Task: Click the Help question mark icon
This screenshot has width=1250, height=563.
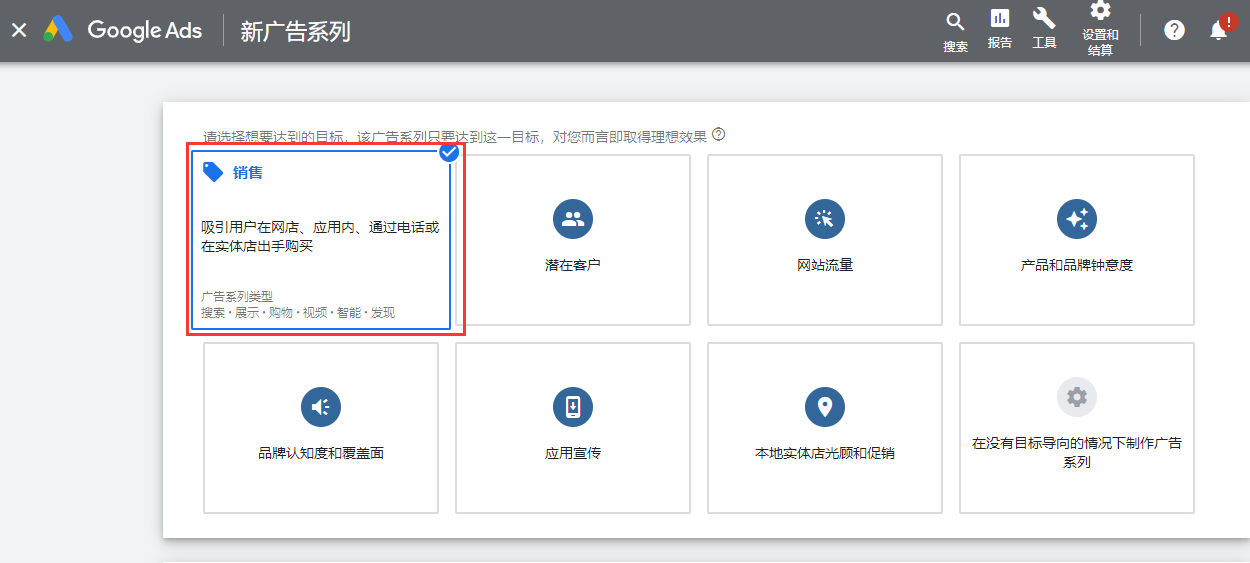Action: click(1174, 30)
